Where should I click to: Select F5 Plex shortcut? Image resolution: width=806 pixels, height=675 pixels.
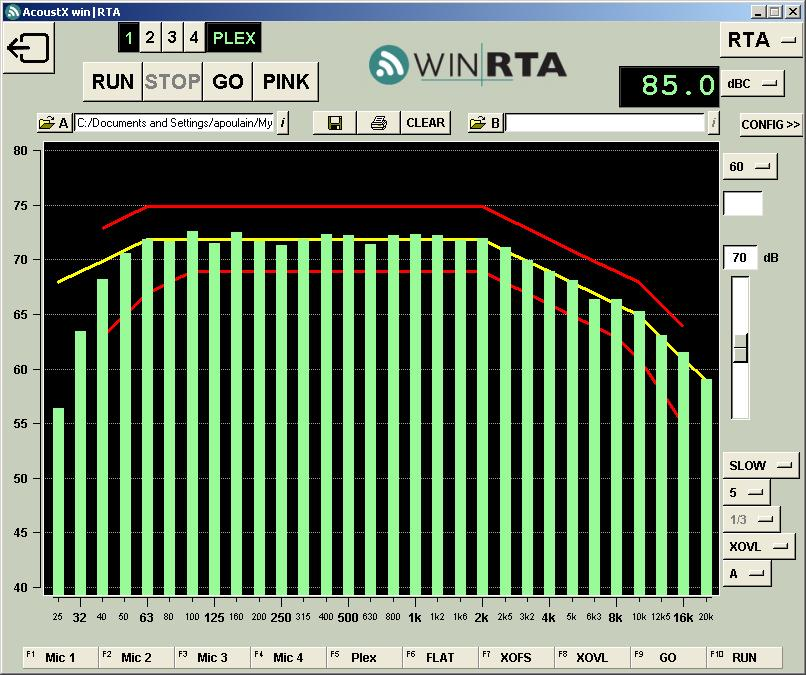coord(364,657)
